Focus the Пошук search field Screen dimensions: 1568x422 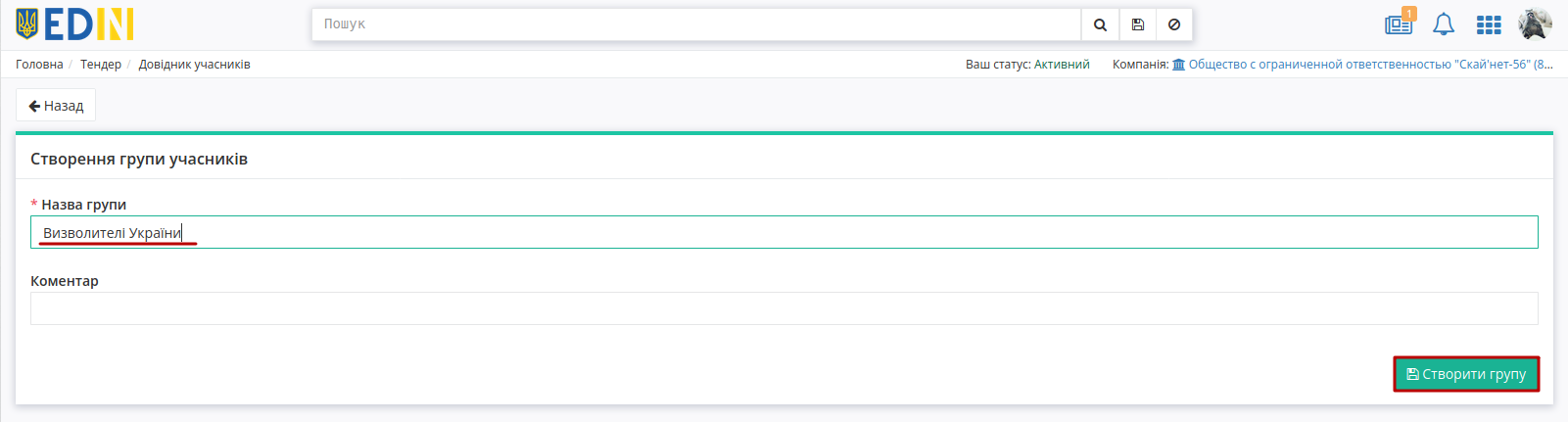tap(696, 24)
